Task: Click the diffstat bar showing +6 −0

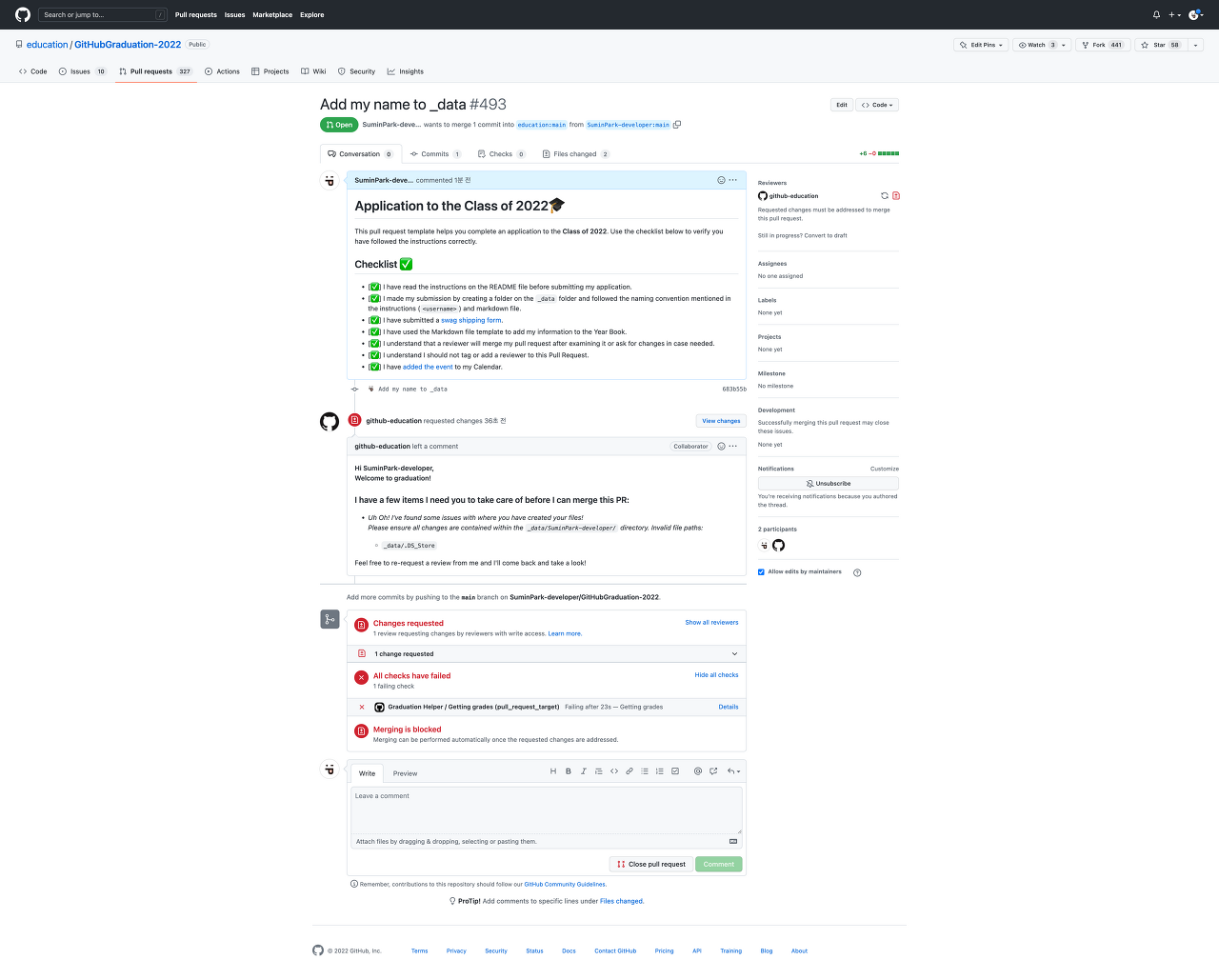Action: [879, 153]
